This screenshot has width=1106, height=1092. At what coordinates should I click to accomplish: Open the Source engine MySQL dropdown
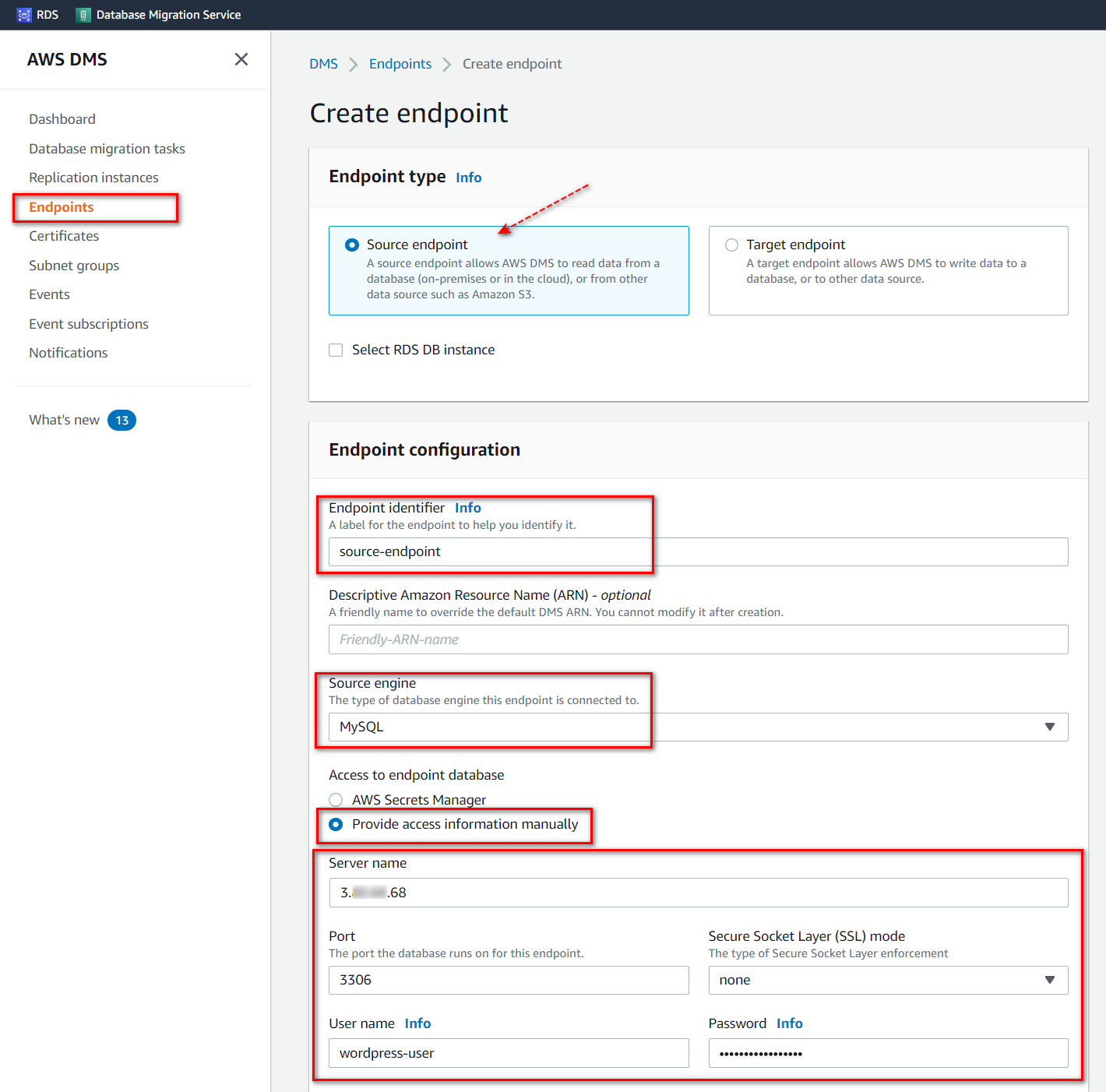click(699, 727)
